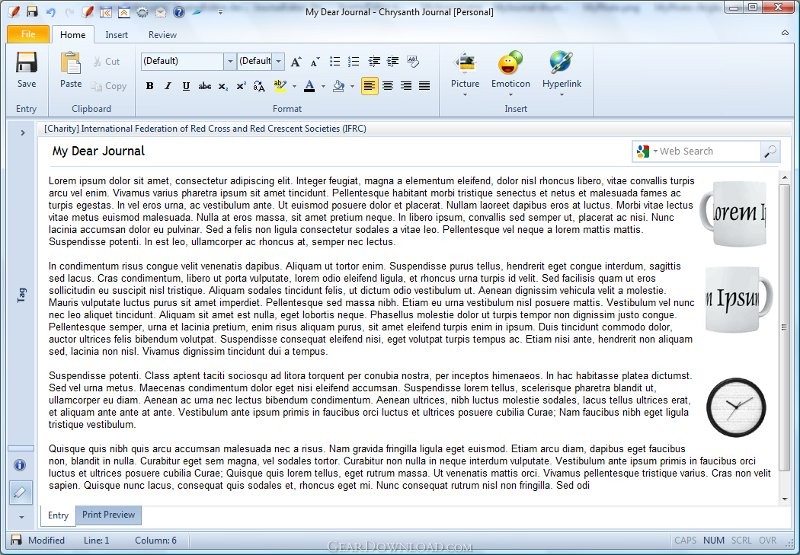The height and width of the screenshot is (555, 800).
Task: Open the font color dropdown arrow
Action: pyautogui.click(x=323, y=87)
